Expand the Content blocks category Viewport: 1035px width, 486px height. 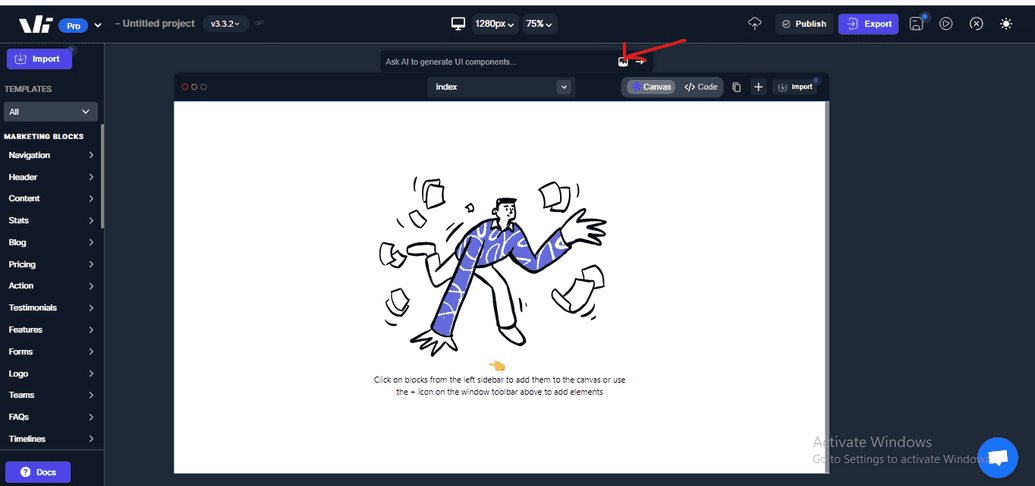coord(50,198)
